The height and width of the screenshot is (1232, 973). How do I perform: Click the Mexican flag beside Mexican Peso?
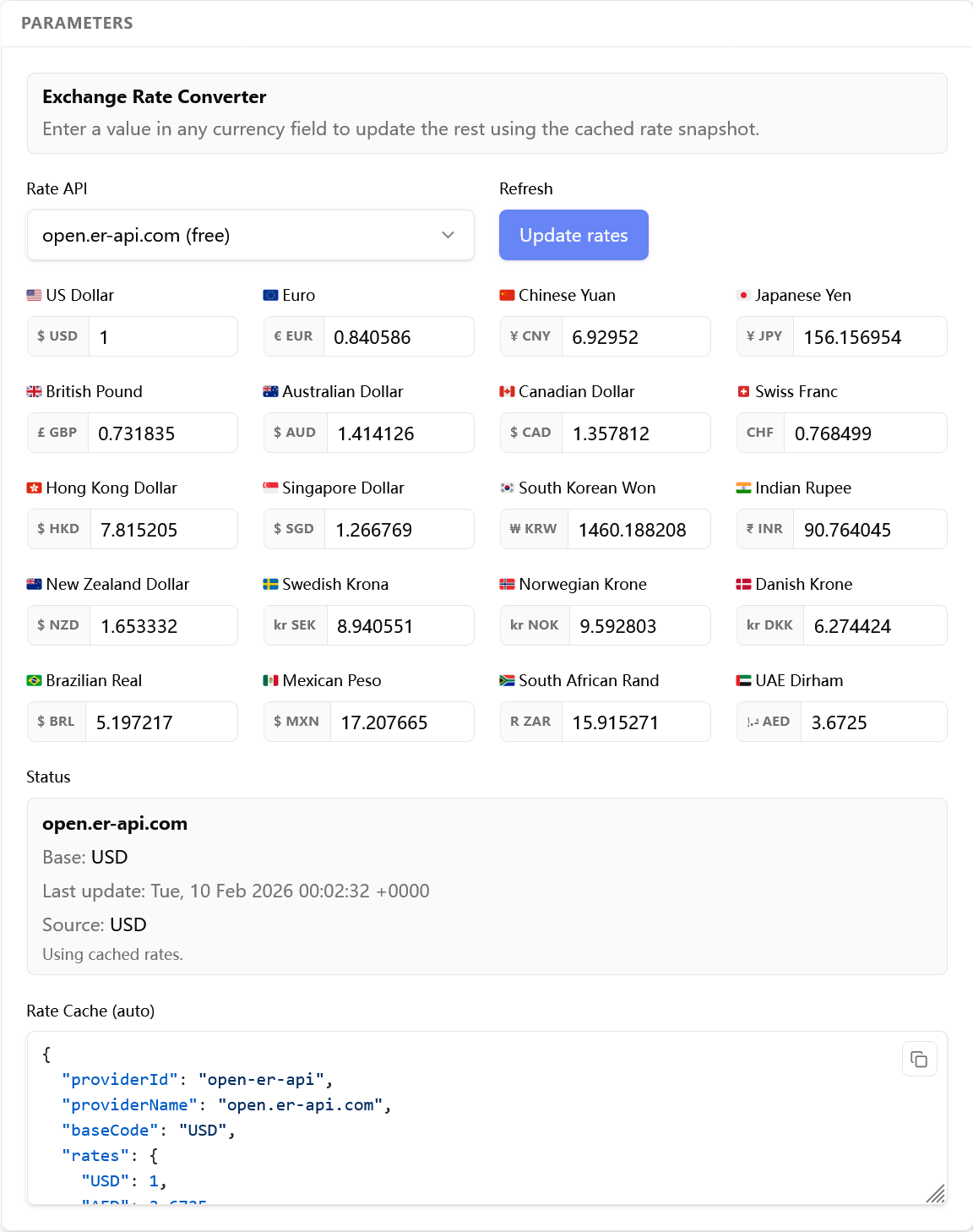tap(269, 680)
